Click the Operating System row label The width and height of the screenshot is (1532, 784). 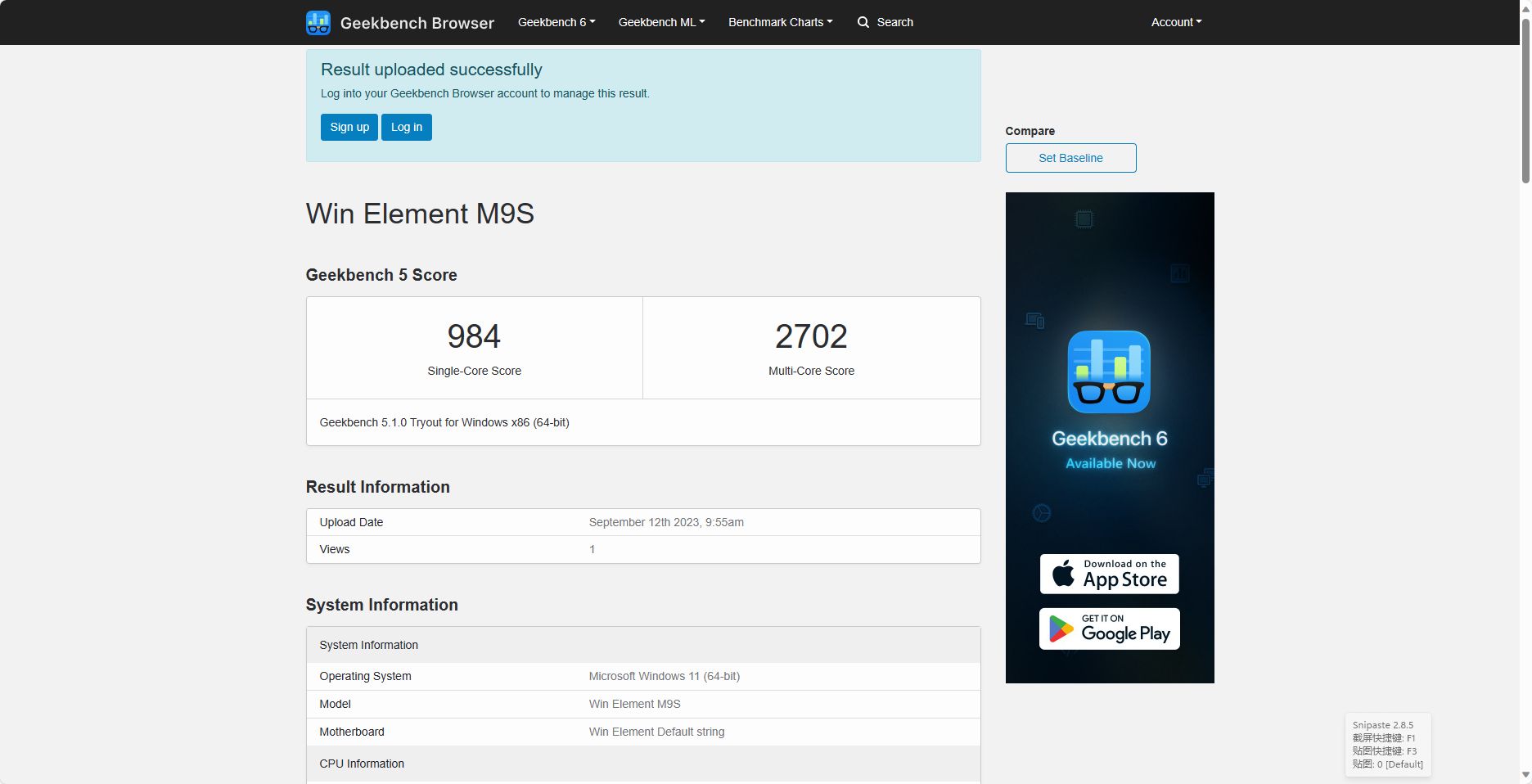(x=365, y=676)
